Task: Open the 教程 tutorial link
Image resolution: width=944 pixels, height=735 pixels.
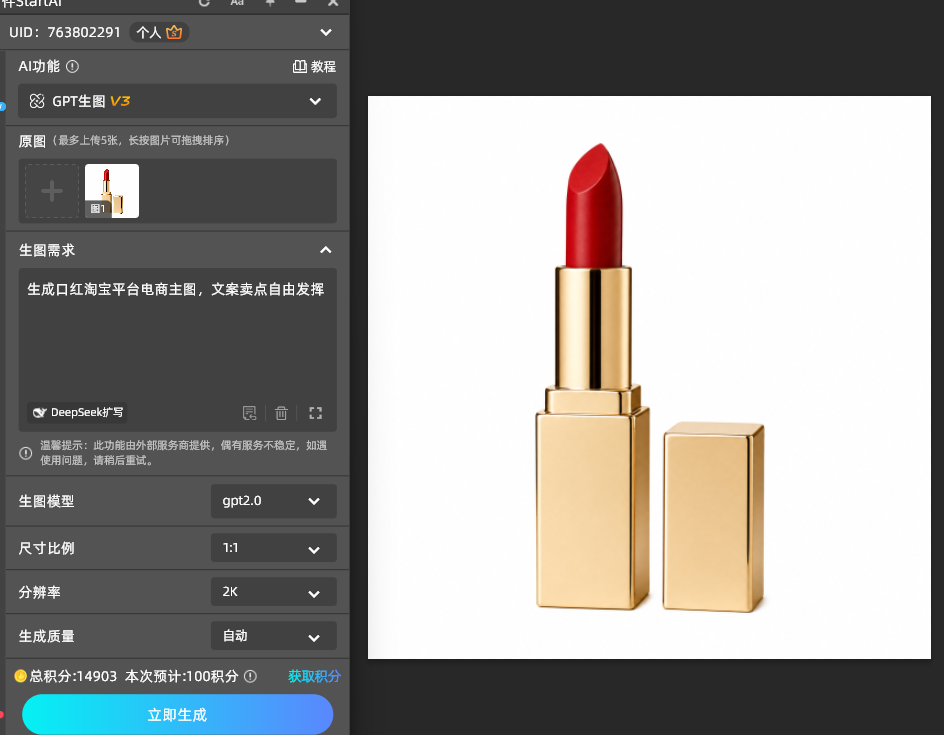Action: [314, 67]
